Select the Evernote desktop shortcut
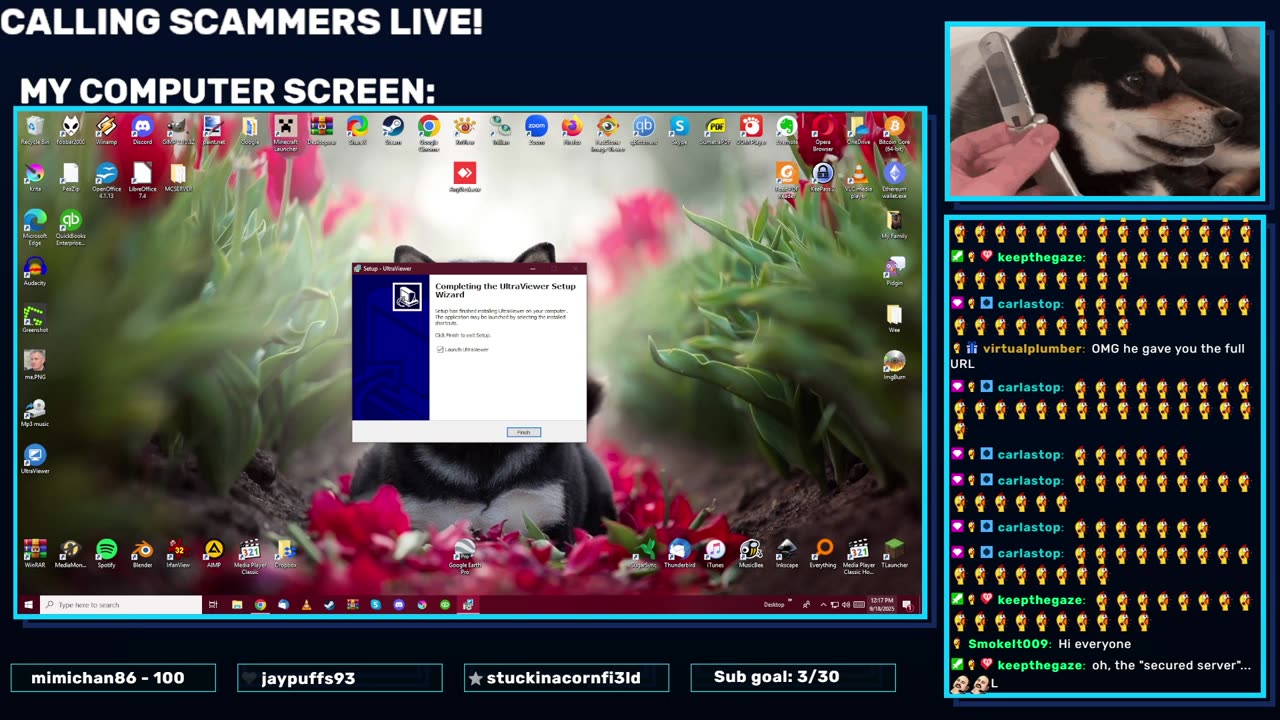 click(787, 131)
